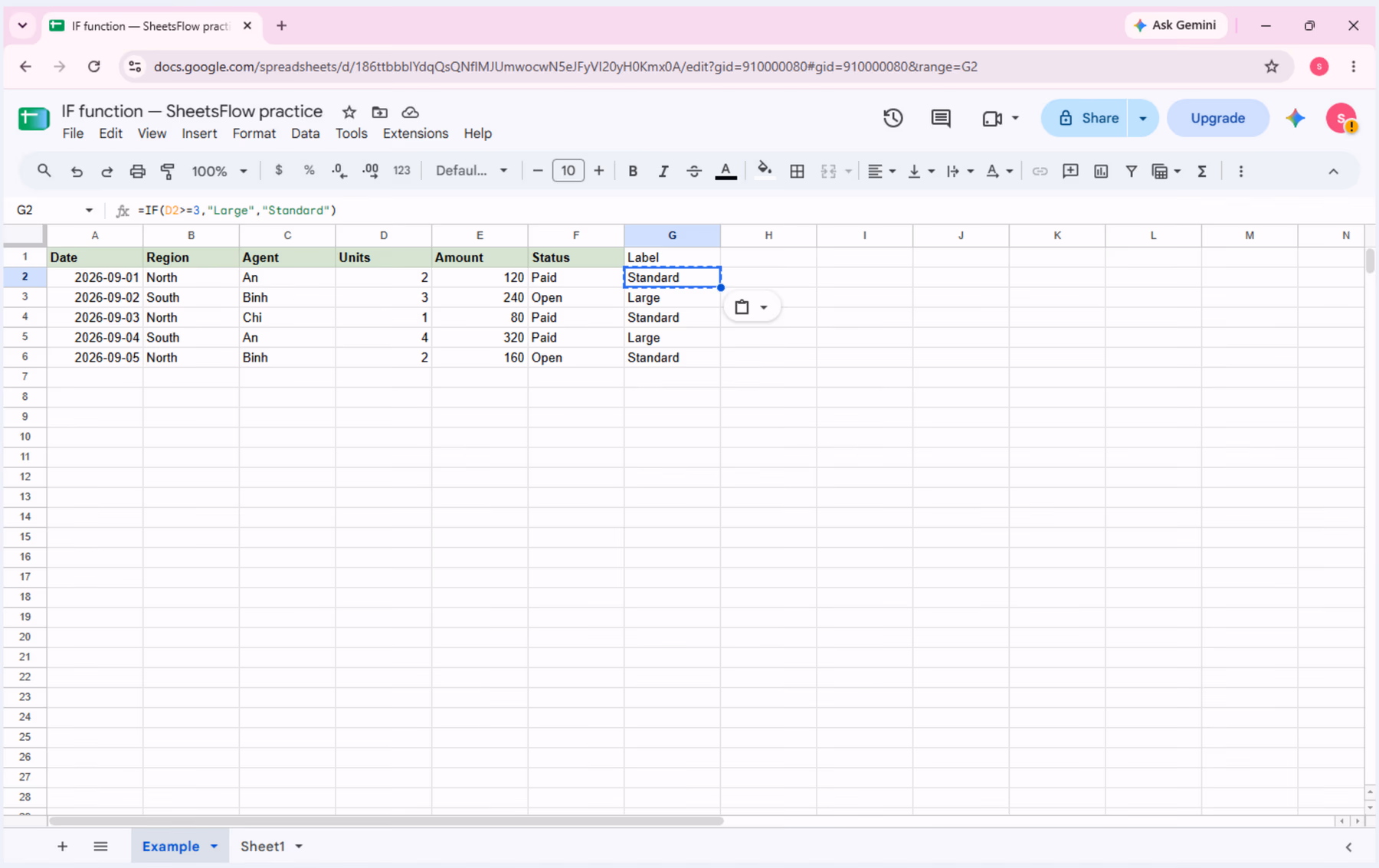Open the Data menu
Screen dimensions: 1379x868
(x=305, y=133)
